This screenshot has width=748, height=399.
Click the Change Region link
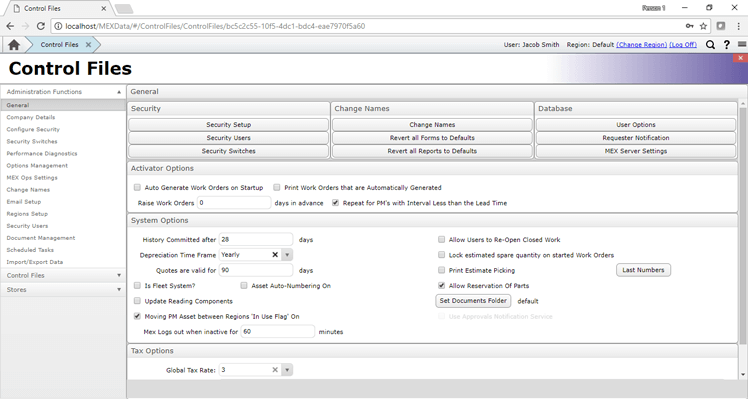(x=642, y=44)
